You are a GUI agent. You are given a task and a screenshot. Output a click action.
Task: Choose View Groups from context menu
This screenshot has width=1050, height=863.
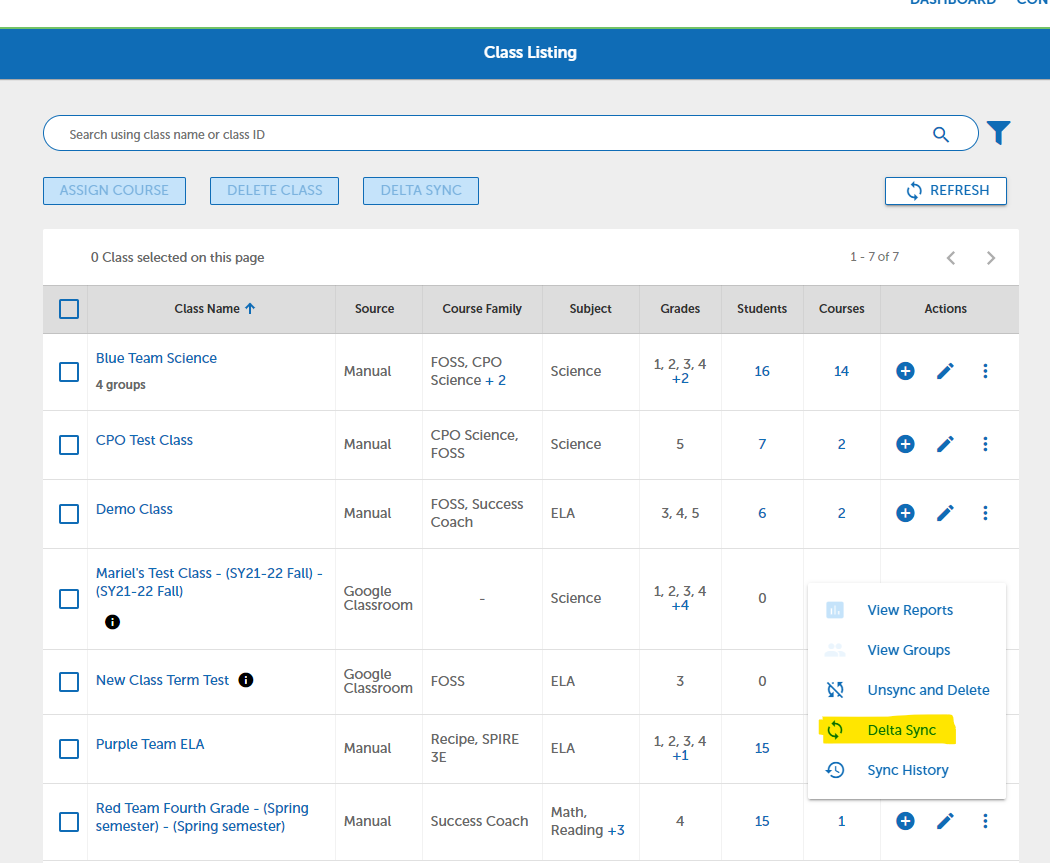pos(907,650)
